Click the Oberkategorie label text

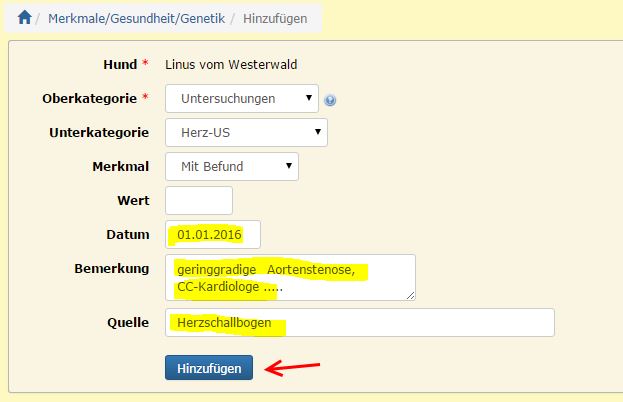[x=88, y=98]
